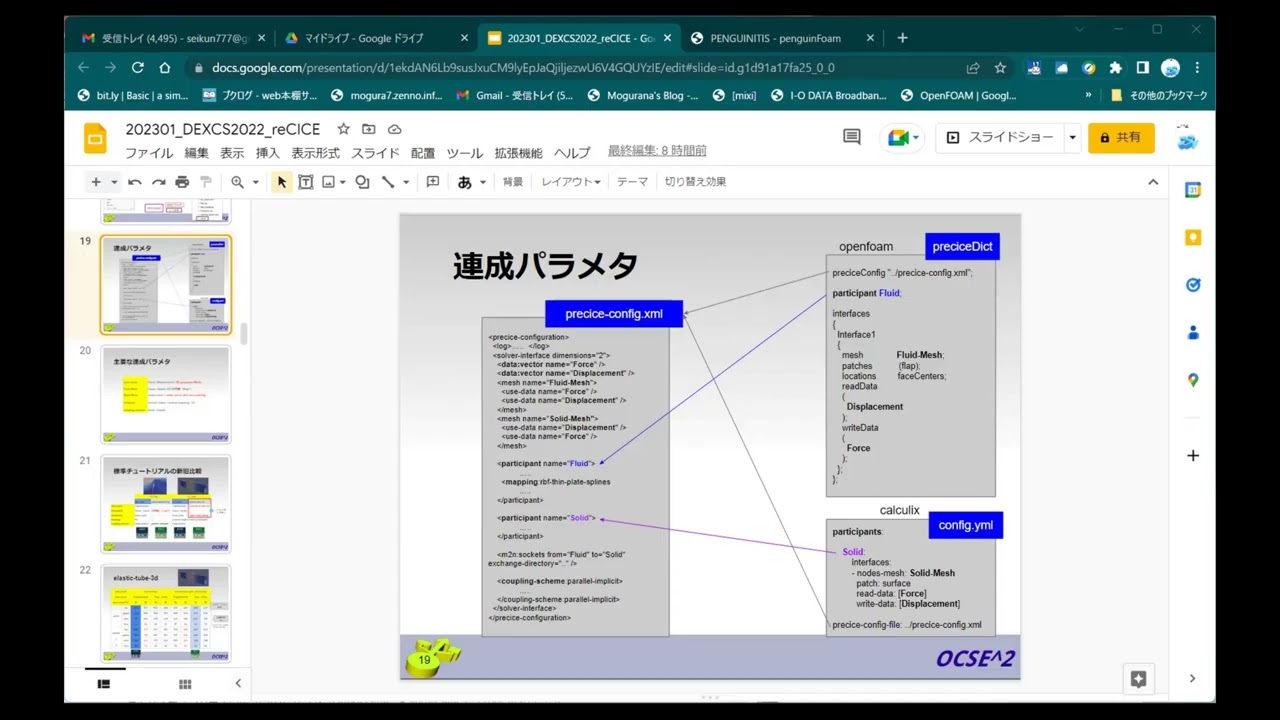Screen dimensions: 1280x720
Task: Open image insert dropdown arrow
Action: (x=343, y=182)
